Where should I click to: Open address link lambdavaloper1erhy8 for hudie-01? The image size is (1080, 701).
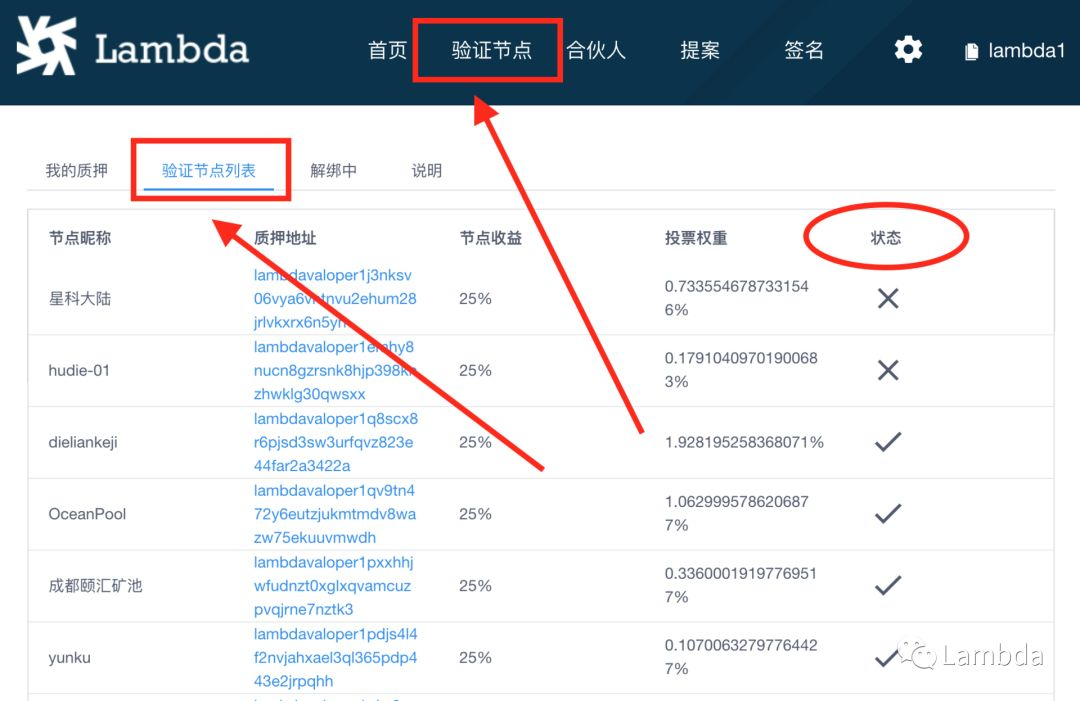(x=335, y=370)
